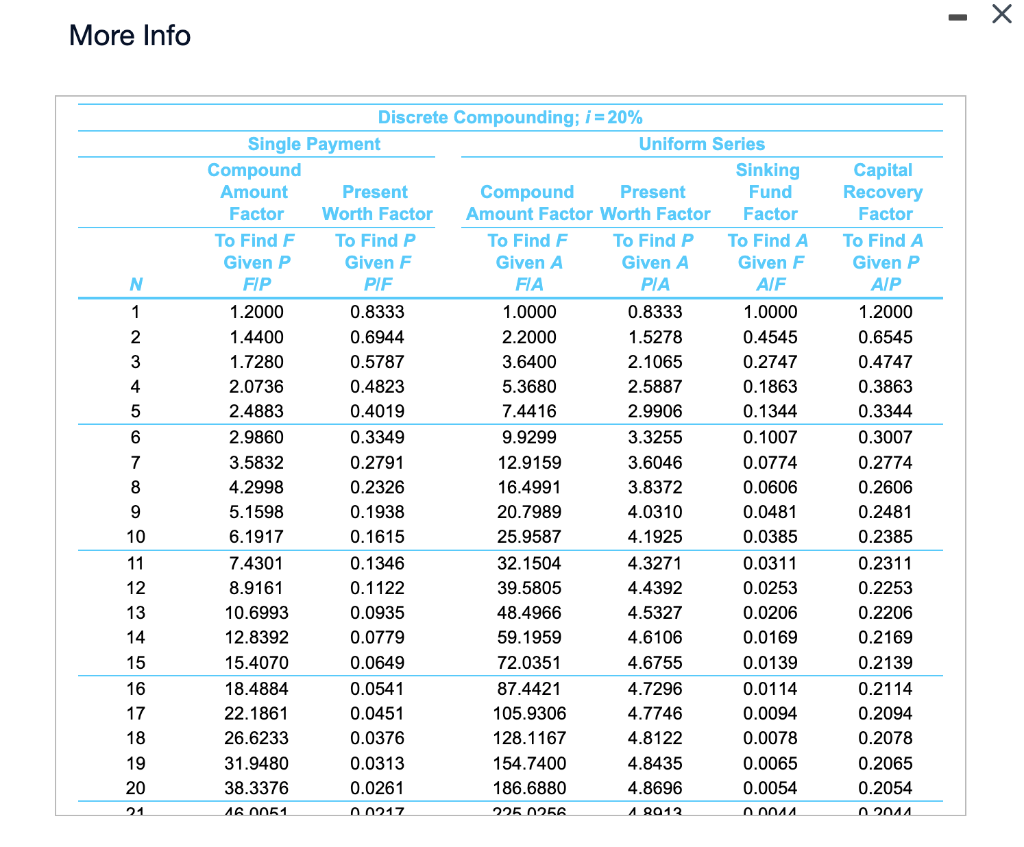Select the P/F column header

pos(377,285)
